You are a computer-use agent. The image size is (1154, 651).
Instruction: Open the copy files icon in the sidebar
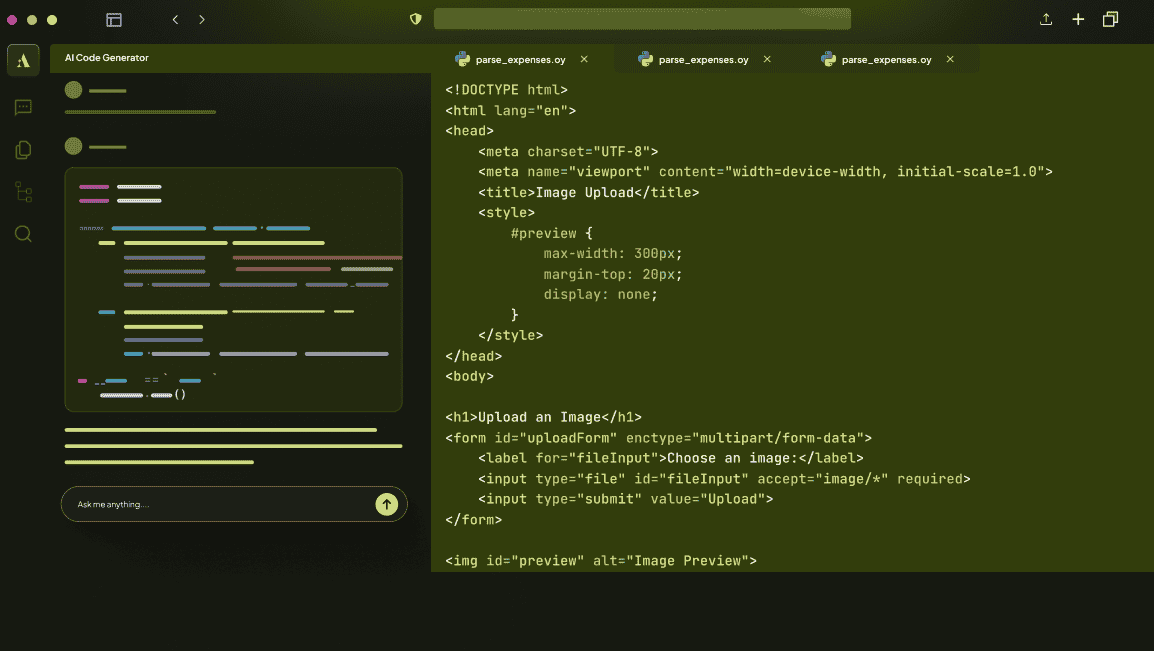click(23, 150)
